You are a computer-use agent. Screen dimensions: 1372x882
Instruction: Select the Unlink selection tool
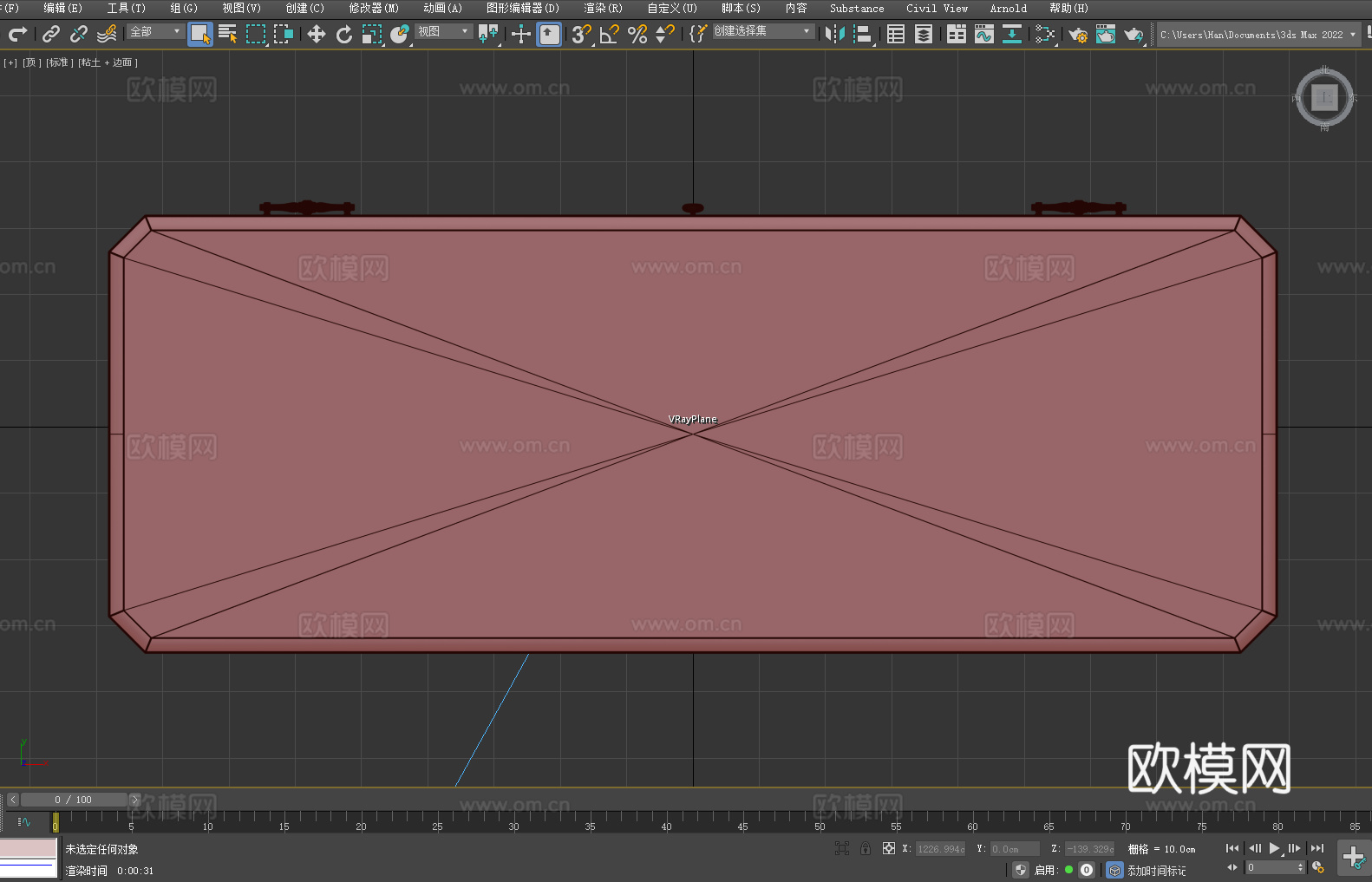click(x=79, y=34)
